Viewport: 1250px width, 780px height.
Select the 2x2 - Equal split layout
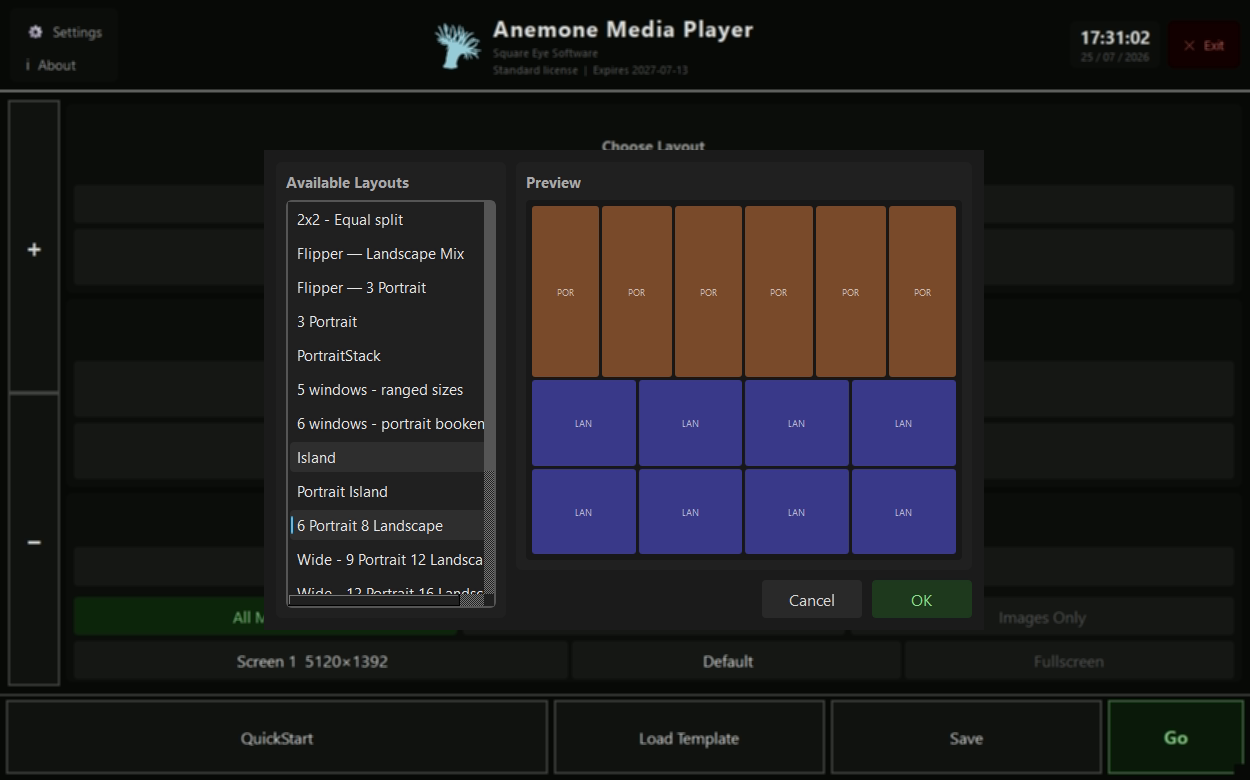(387, 220)
